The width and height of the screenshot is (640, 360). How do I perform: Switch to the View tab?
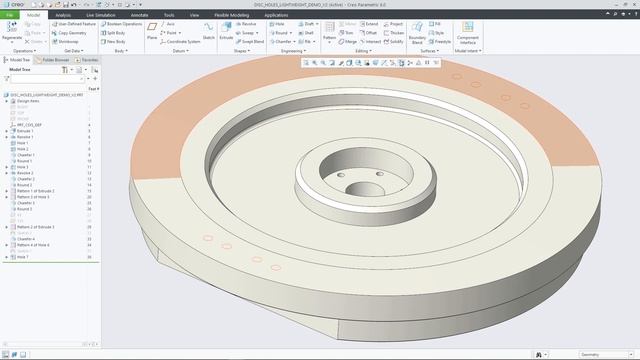click(x=194, y=15)
